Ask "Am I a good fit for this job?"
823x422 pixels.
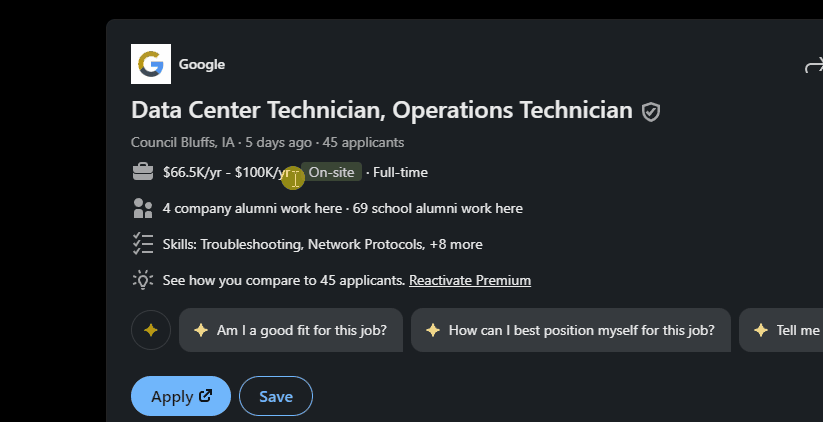click(295, 330)
